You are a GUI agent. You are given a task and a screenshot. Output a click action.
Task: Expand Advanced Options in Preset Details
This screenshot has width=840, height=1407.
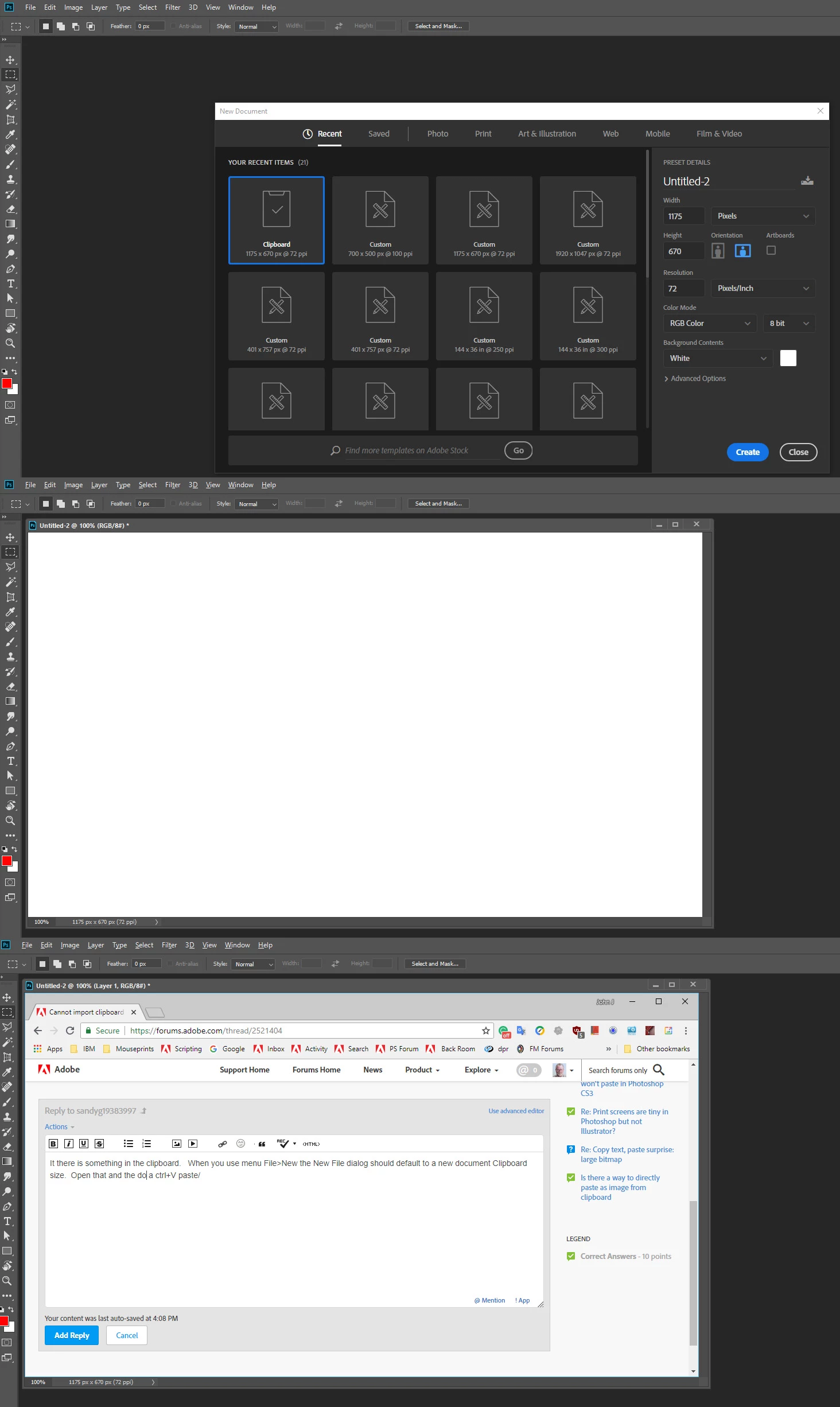pos(695,378)
